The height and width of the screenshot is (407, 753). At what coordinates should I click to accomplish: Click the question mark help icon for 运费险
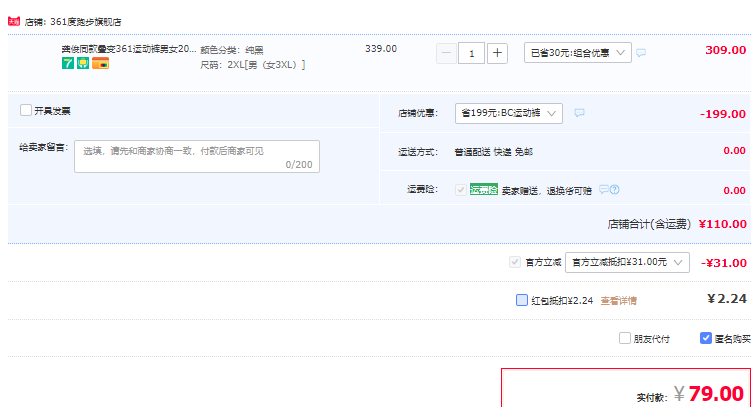pyautogui.click(x=615, y=190)
